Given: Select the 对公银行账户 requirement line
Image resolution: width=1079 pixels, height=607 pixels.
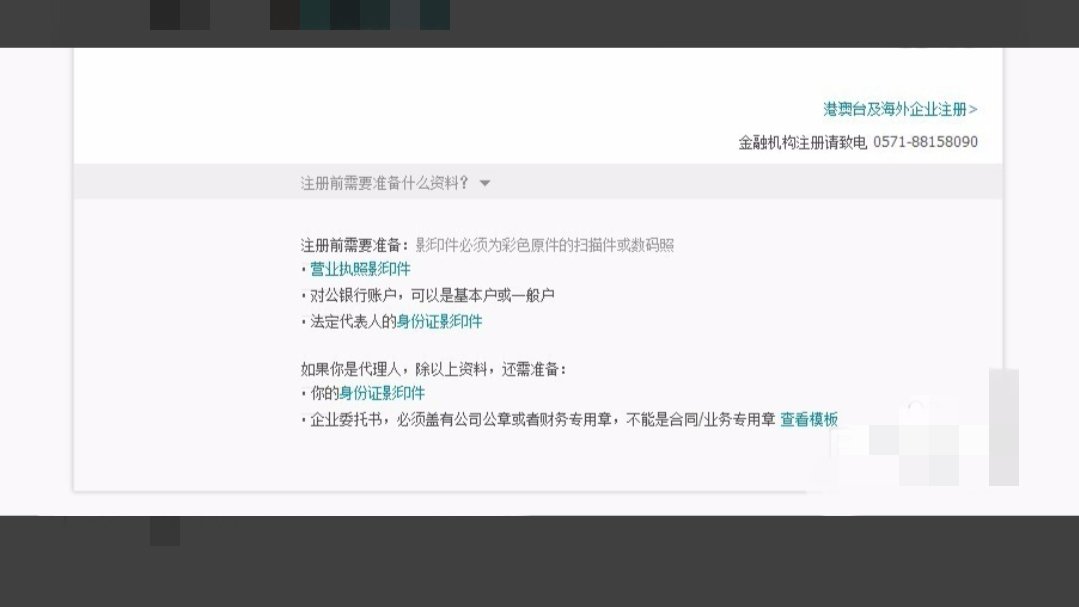Looking at the screenshot, I should 430,295.
